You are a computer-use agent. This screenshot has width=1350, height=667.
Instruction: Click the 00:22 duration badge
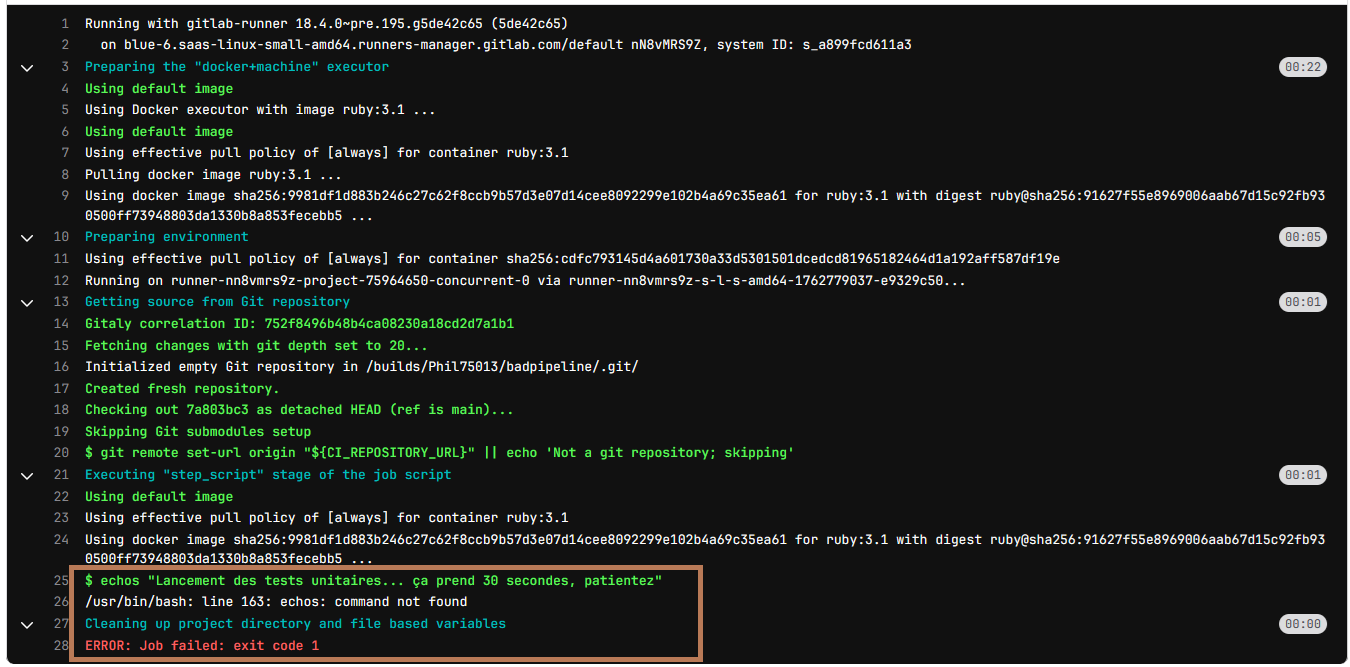1303,67
